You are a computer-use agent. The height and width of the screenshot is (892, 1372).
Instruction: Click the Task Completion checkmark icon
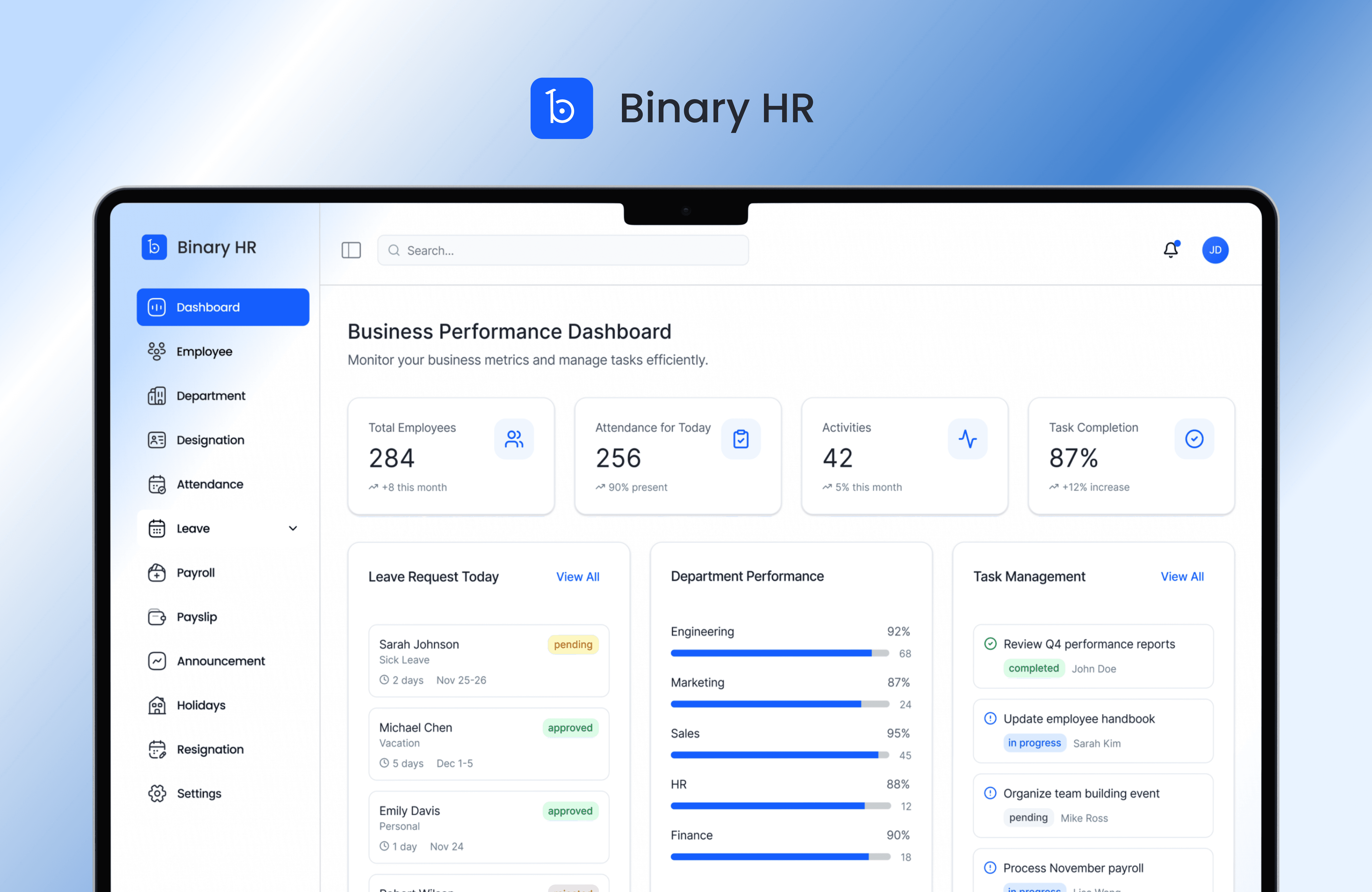1194,439
